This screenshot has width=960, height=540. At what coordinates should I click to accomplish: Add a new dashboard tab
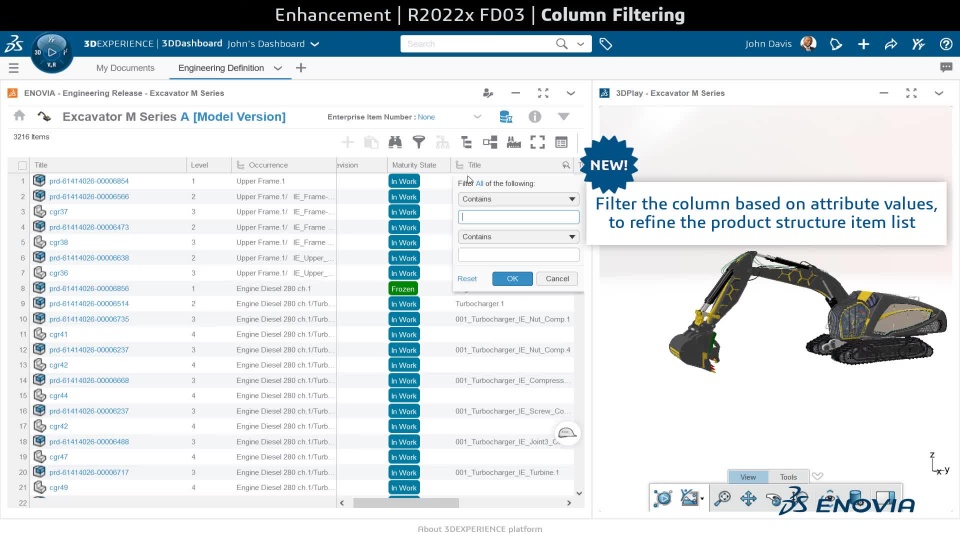301,68
